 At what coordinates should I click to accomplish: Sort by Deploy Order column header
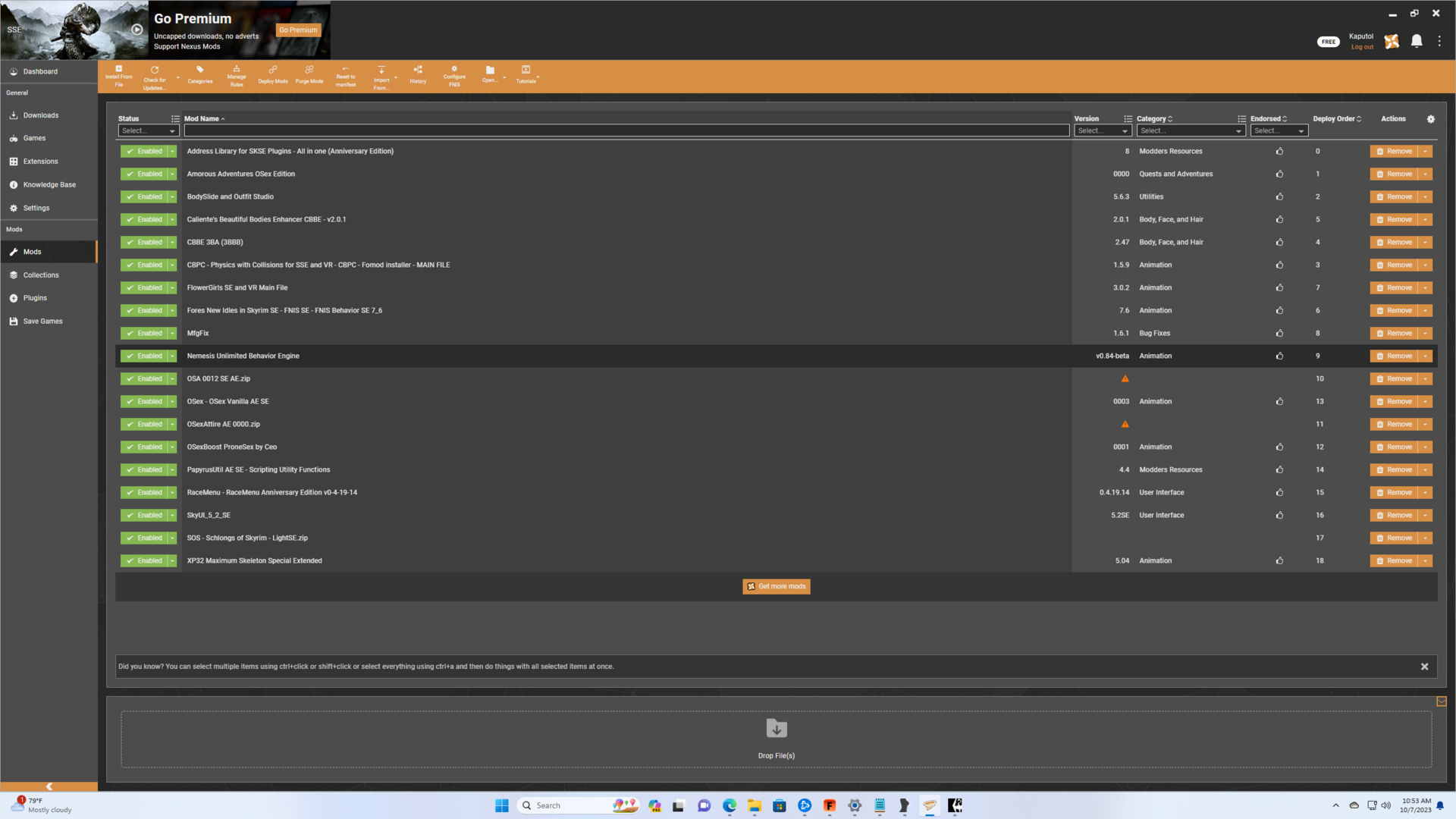(x=1337, y=119)
